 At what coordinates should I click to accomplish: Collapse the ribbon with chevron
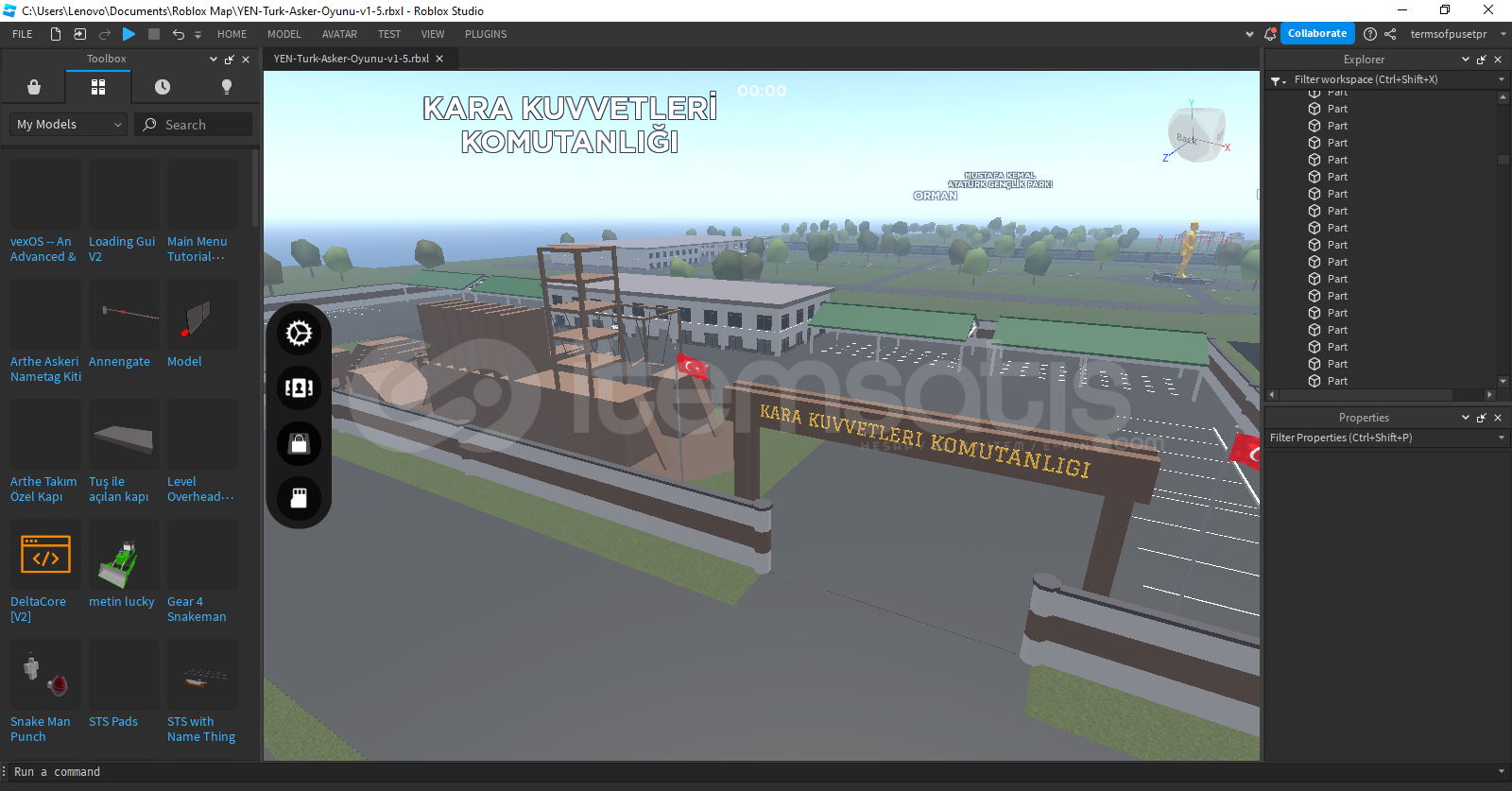pos(1250,34)
